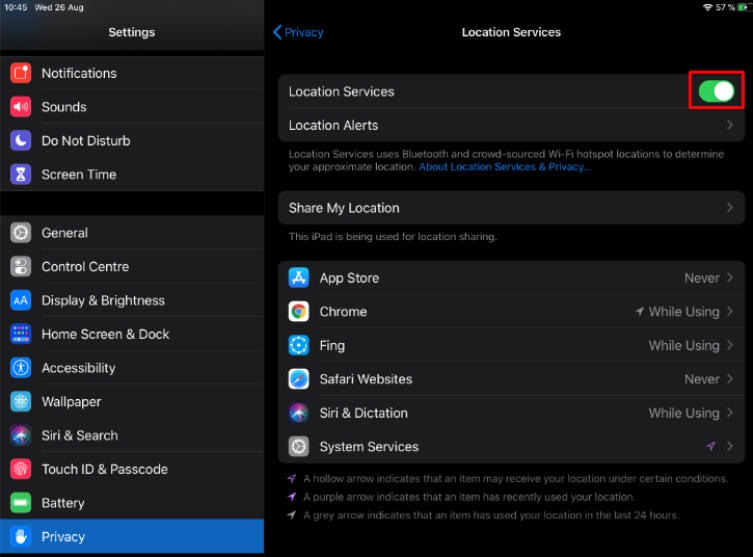Tap the Sounds speaker icon
This screenshot has height=557, width=753.
click(21, 107)
